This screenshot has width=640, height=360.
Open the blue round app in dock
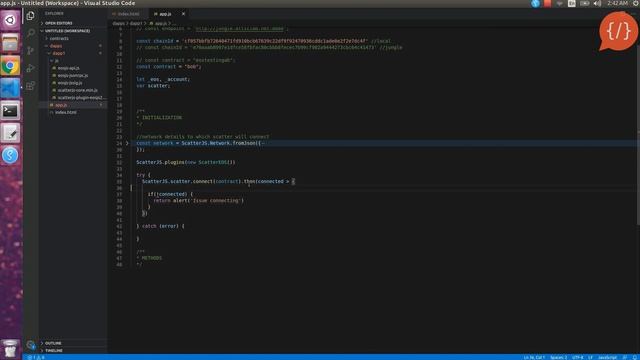click(x=10, y=155)
